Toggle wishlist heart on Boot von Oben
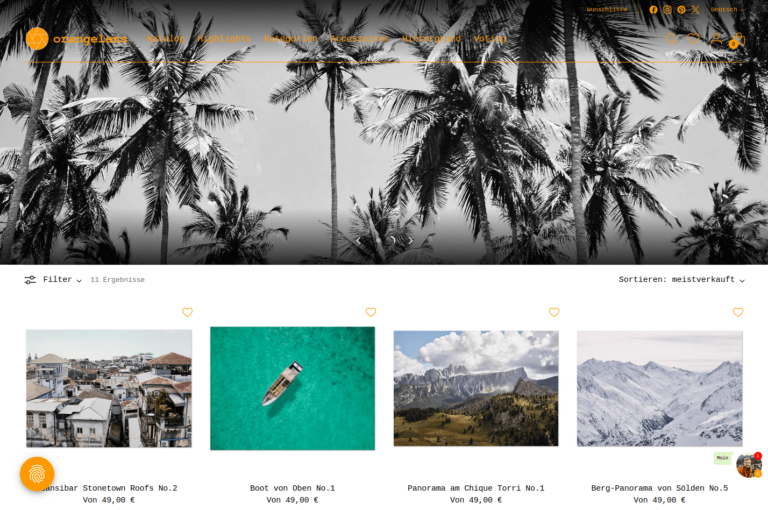Viewport: 768px width, 510px height. [x=371, y=312]
